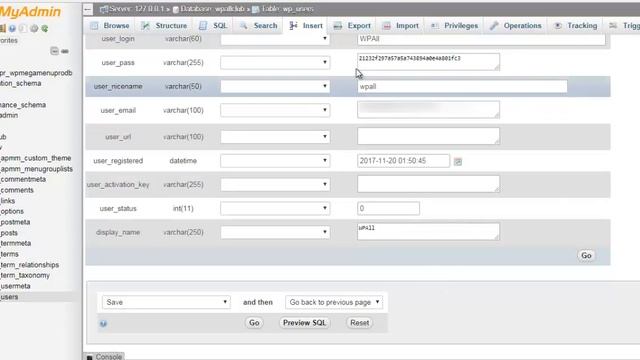Open the Import tab

(x=401, y=26)
